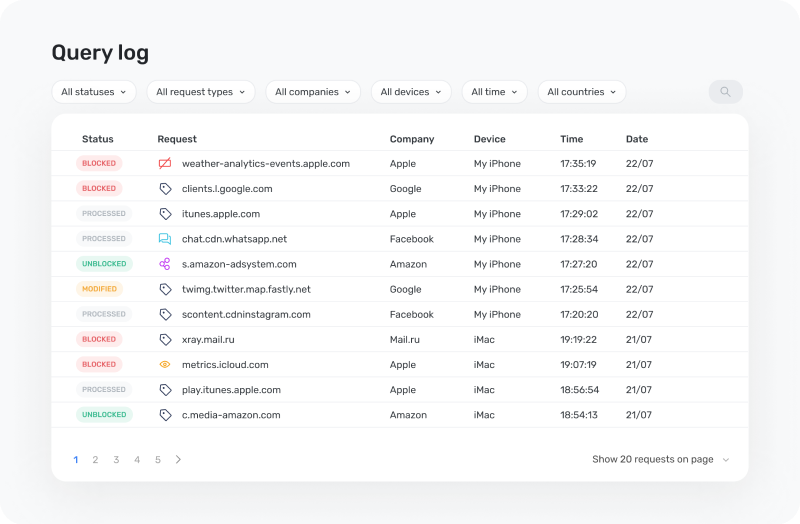Open the All countries filter dropdown
The width and height of the screenshot is (800, 524).
point(582,92)
